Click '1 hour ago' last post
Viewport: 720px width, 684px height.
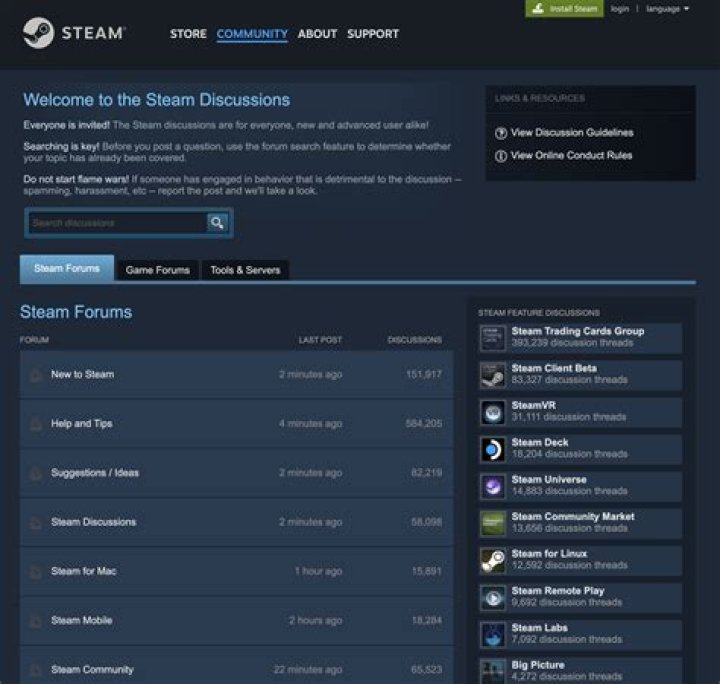318,571
